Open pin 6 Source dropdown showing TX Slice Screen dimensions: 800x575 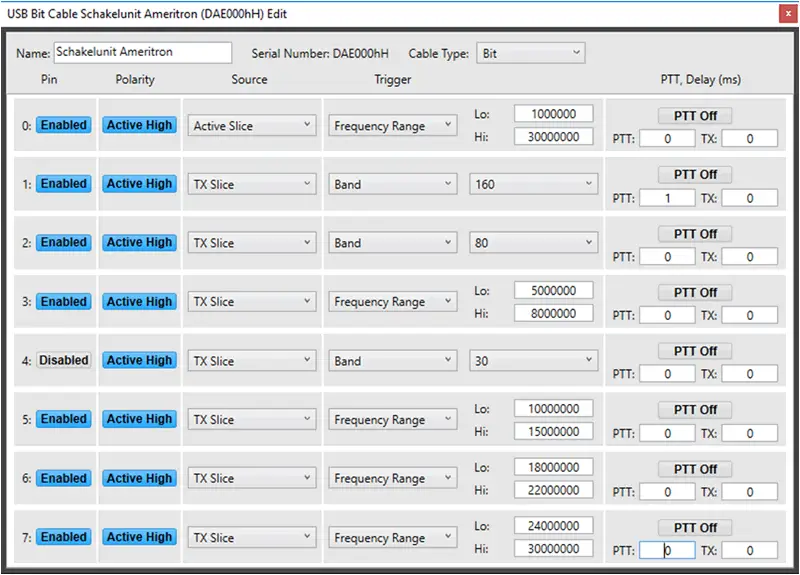[x=252, y=478]
